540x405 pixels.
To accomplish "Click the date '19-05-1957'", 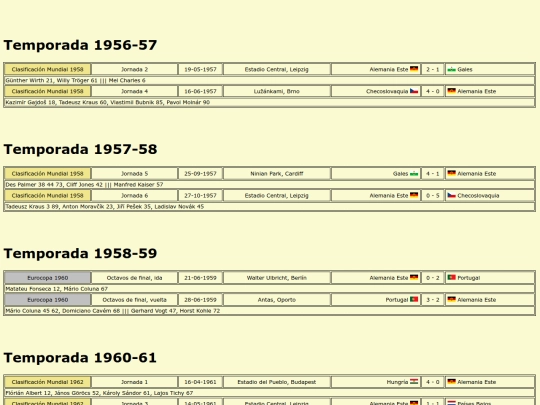I will pos(200,69).
